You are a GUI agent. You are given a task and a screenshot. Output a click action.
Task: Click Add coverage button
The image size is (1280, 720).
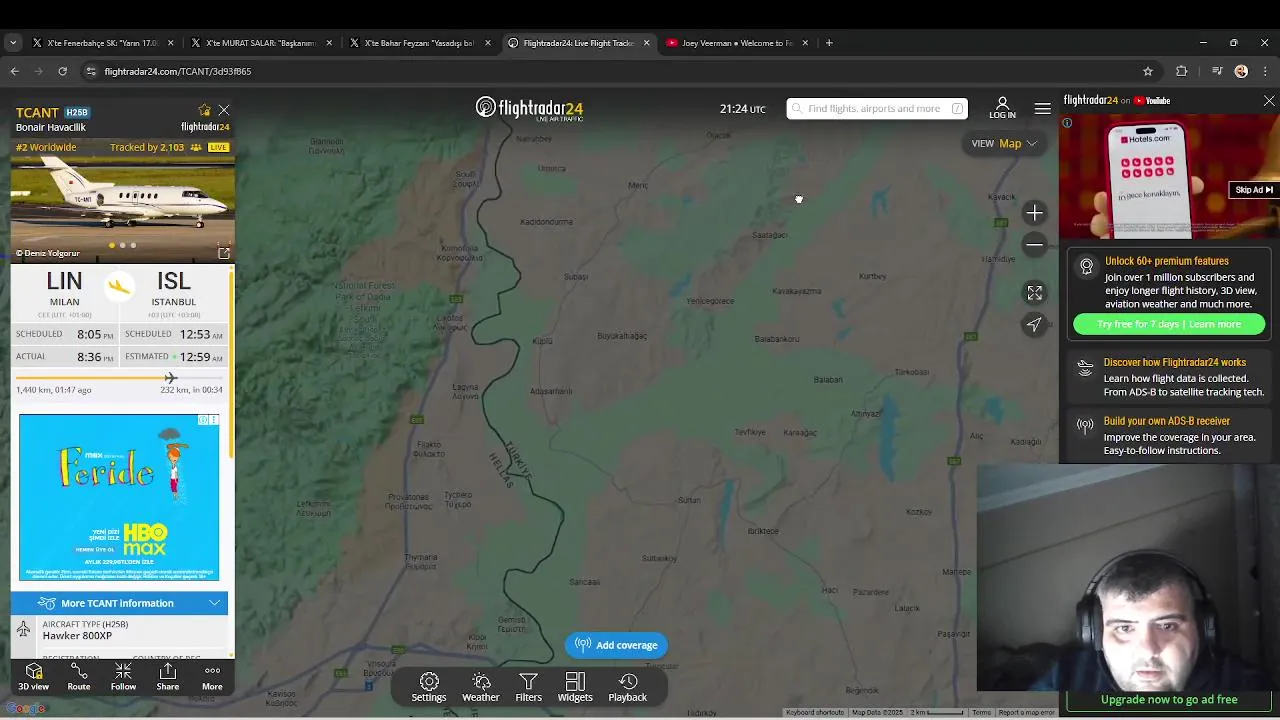pyautogui.click(x=617, y=645)
